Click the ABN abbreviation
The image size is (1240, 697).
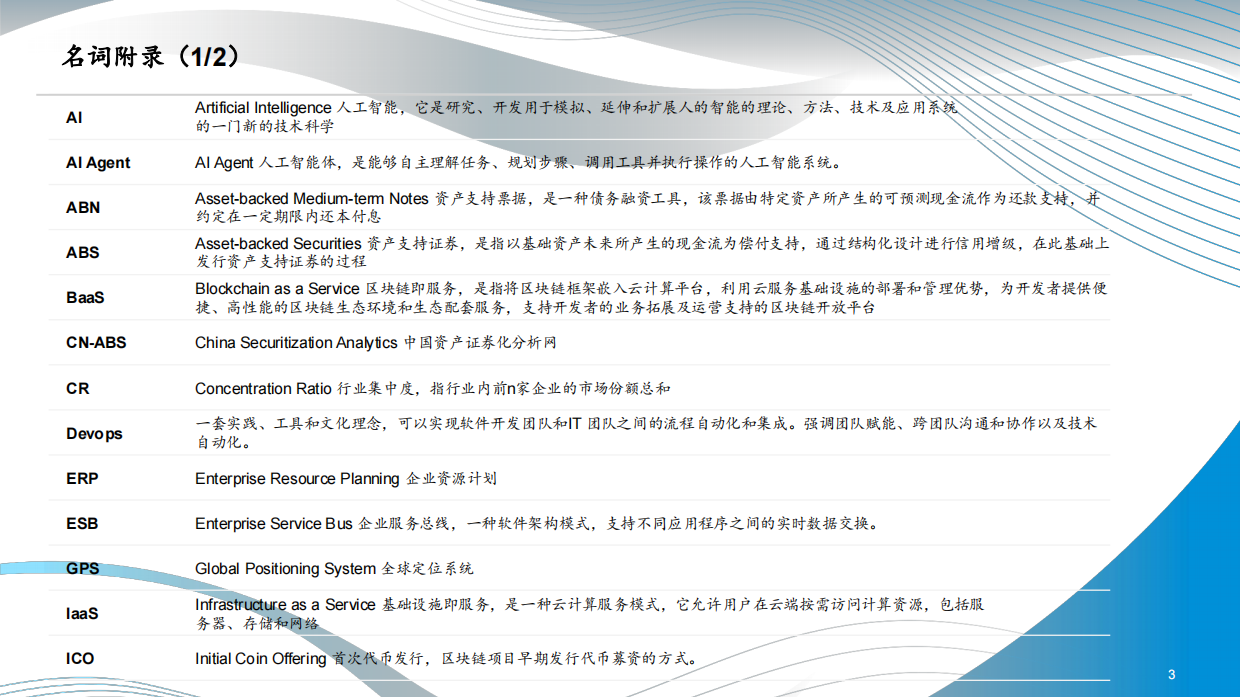[83, 208]
